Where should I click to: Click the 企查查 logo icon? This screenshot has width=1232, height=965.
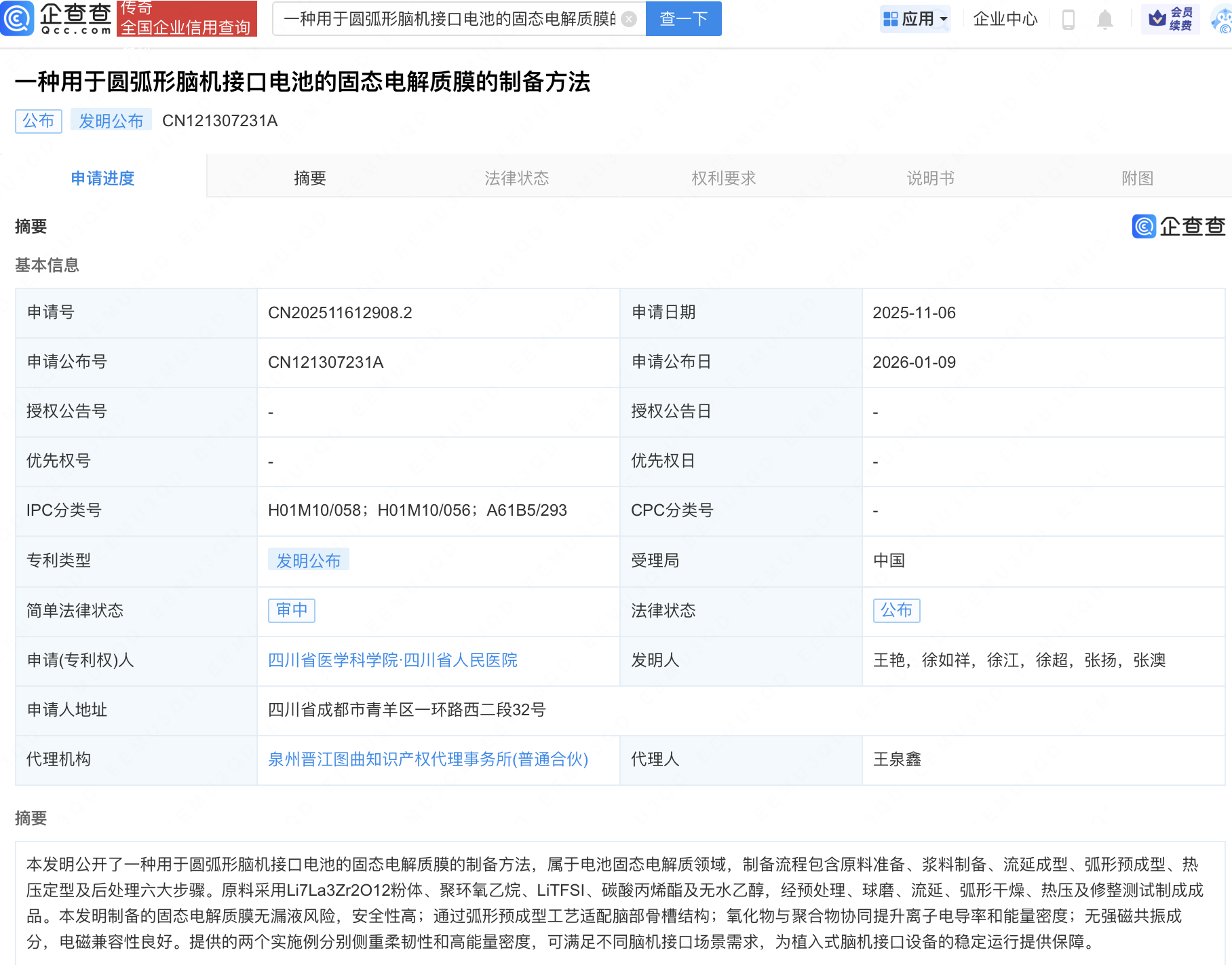(x=17, y=18)
